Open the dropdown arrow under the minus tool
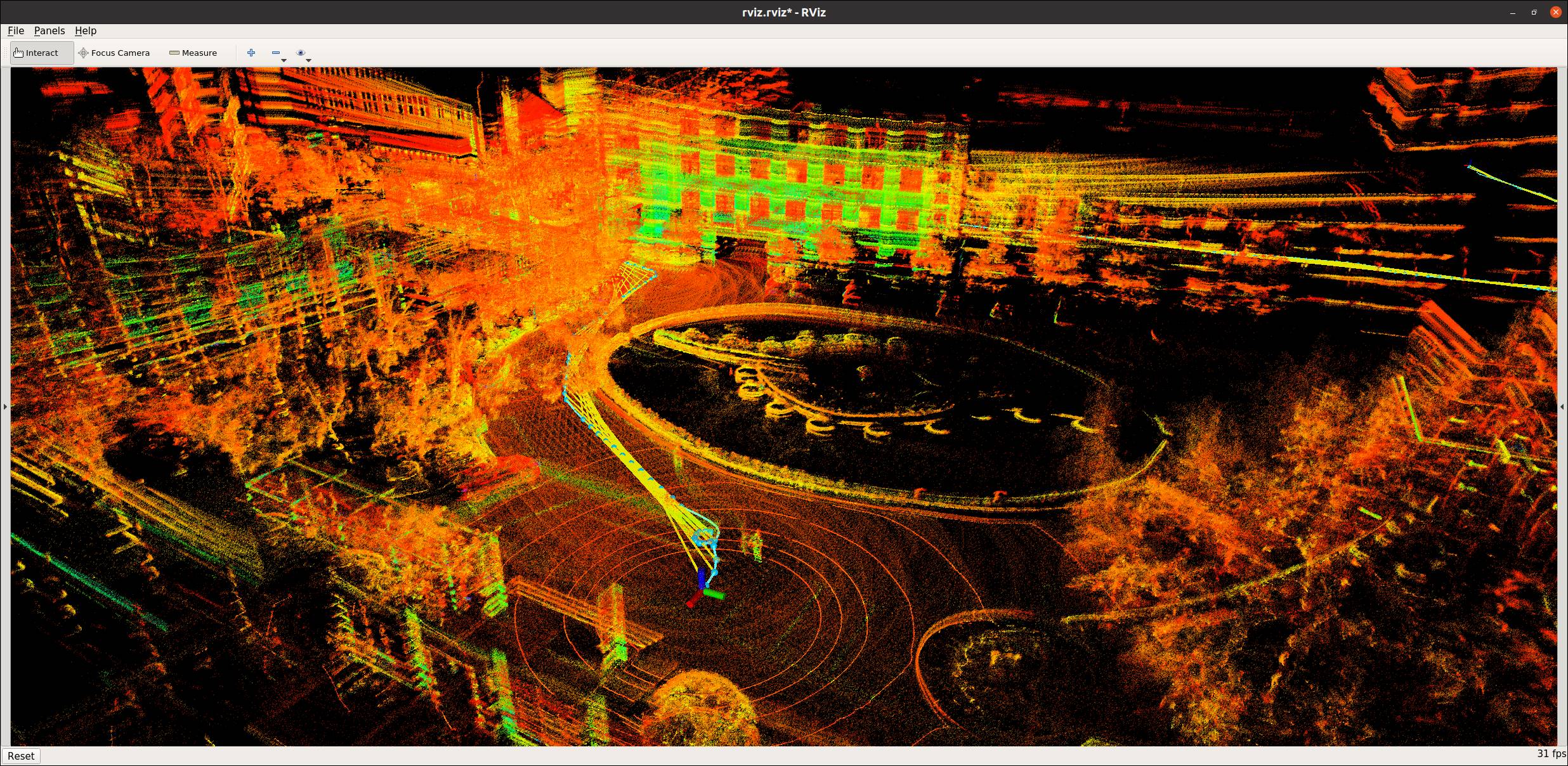1568x766 pixels. [x=283, y=61]
